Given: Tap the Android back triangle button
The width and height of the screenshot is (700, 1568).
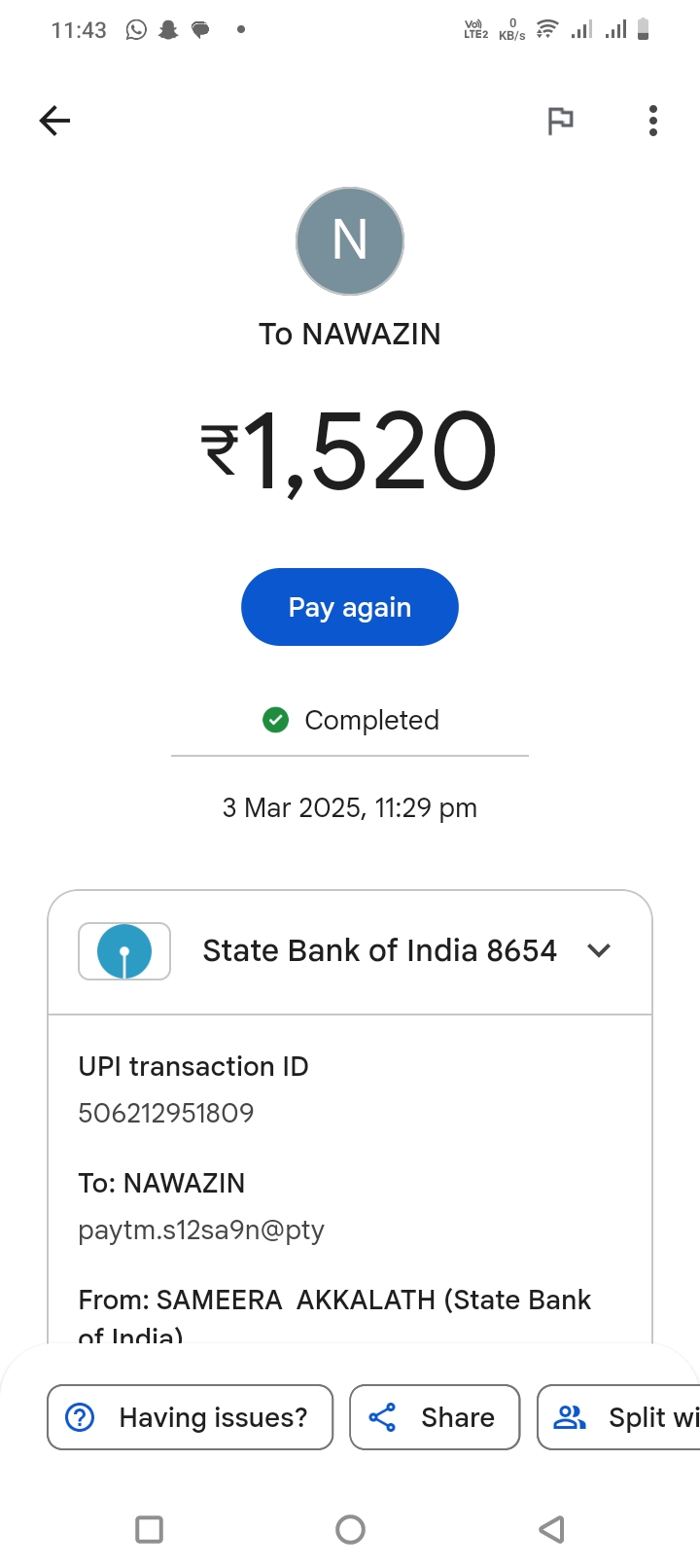Looking at the screenshot, I should pos(551,1529).
